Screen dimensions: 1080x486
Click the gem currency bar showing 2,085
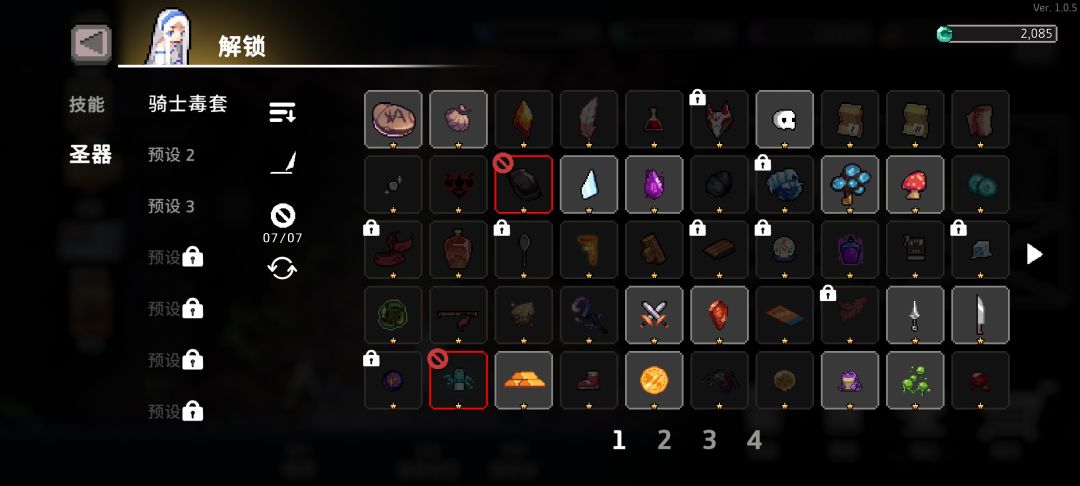997,34
